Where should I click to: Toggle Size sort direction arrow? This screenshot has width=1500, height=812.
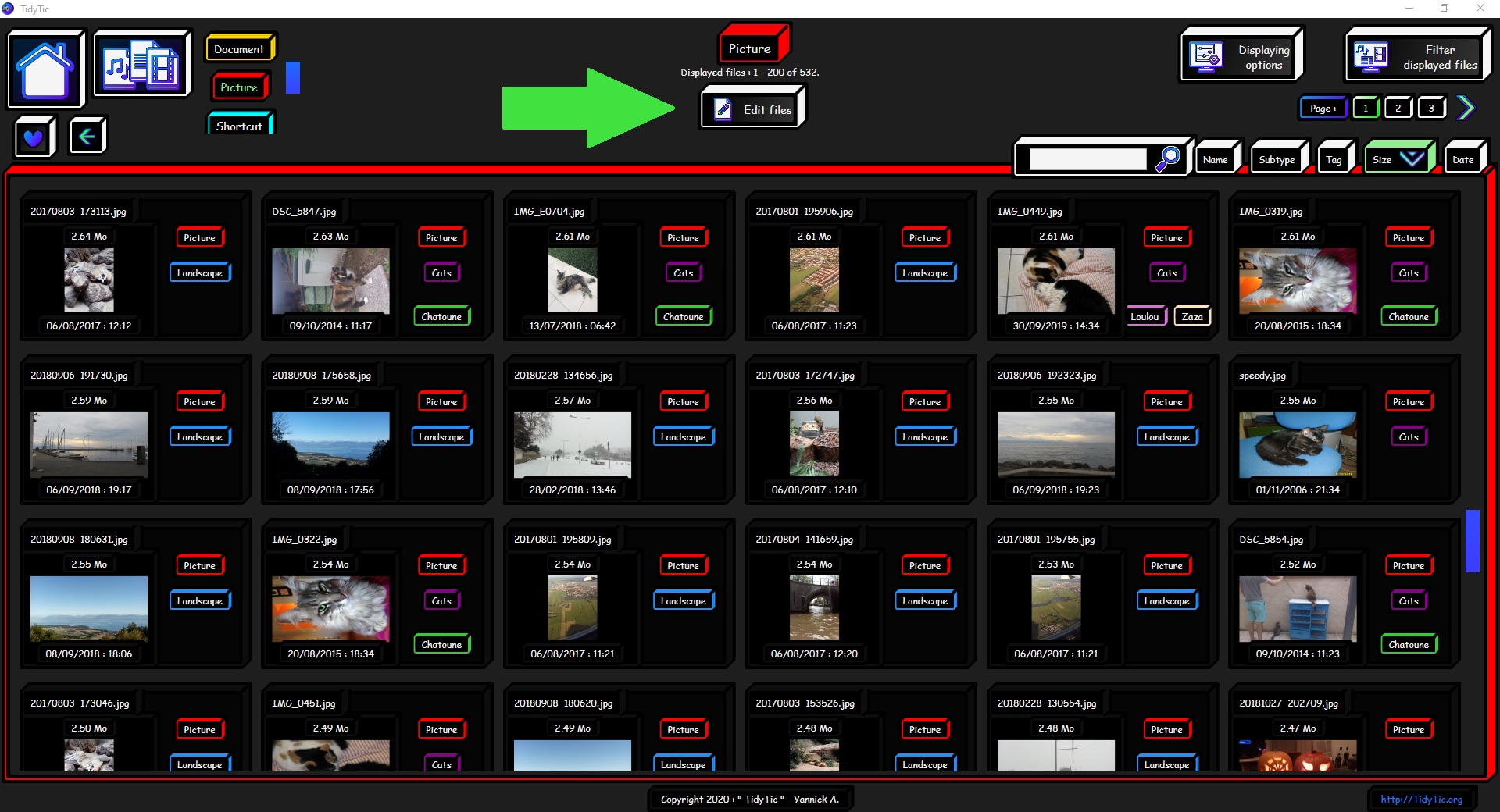click(1412, 158)
